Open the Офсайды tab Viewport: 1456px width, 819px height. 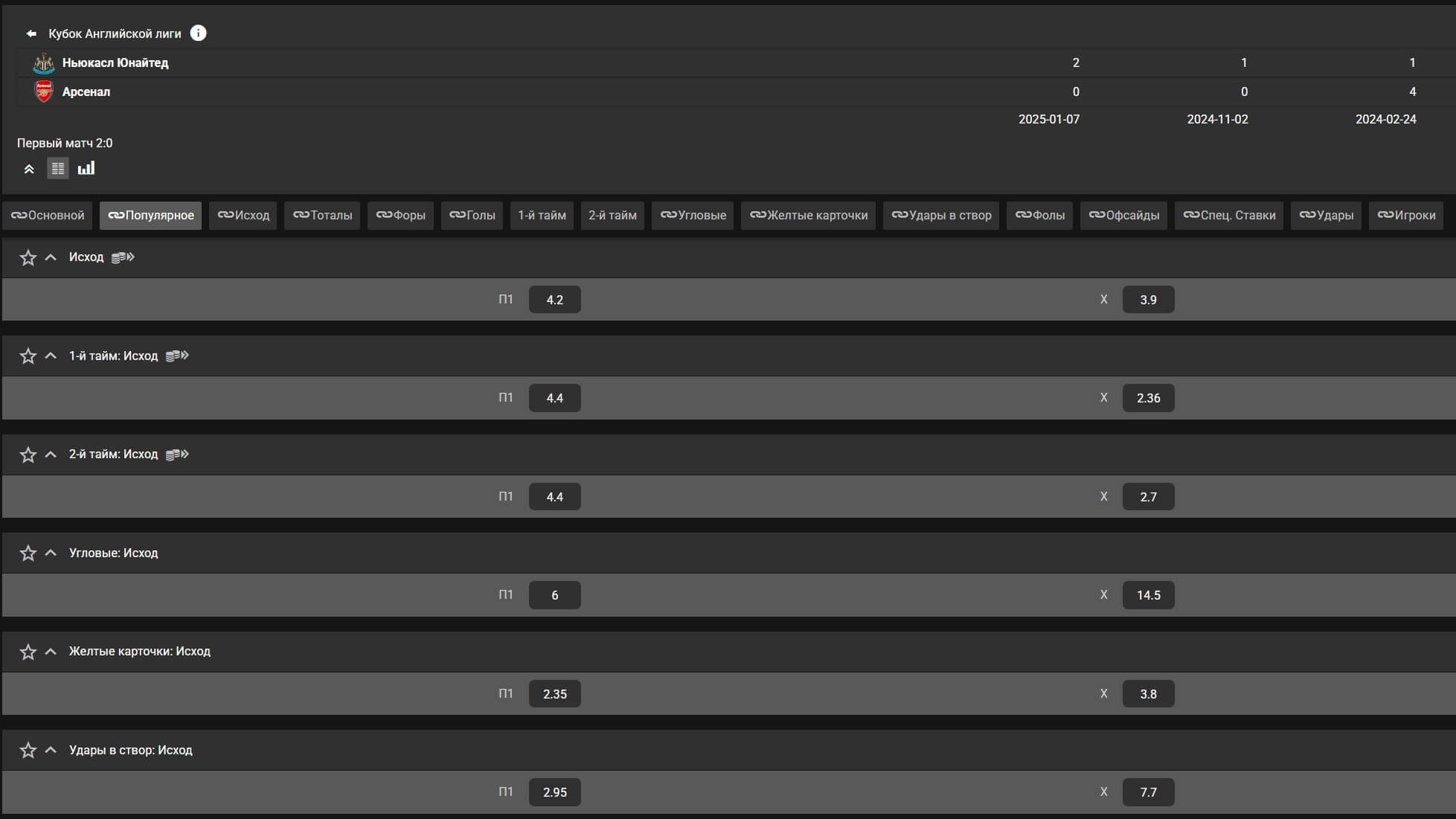point(1123,216)
